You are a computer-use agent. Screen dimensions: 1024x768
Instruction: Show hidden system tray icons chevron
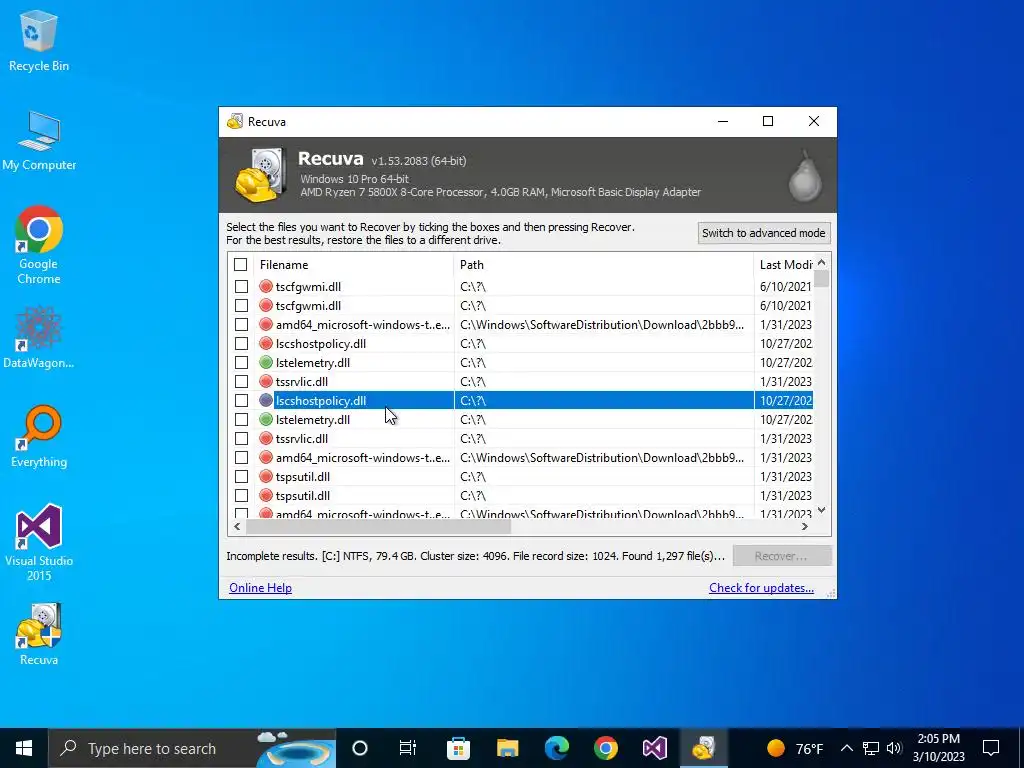click(x=846, y=748)
